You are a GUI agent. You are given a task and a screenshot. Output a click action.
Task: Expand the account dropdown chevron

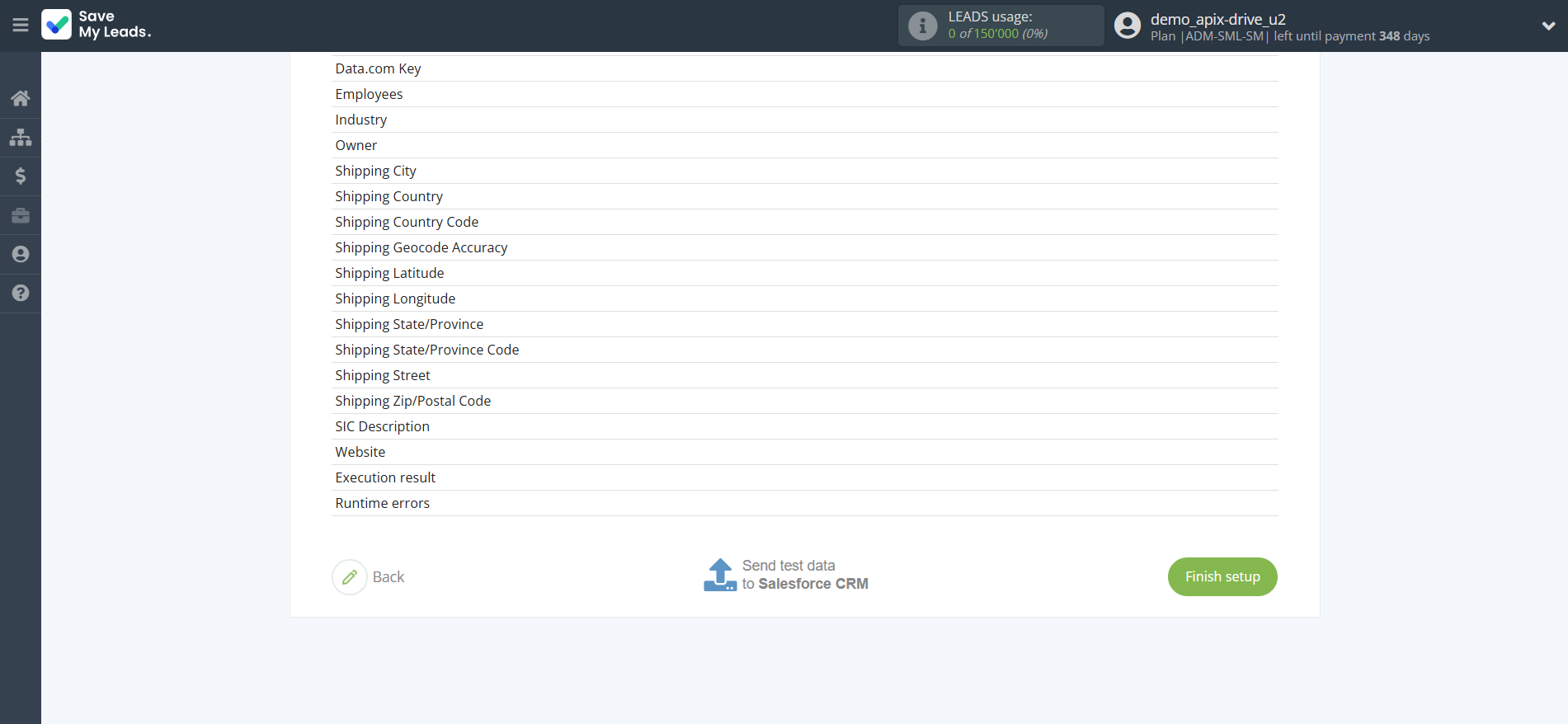point(1548,26)
